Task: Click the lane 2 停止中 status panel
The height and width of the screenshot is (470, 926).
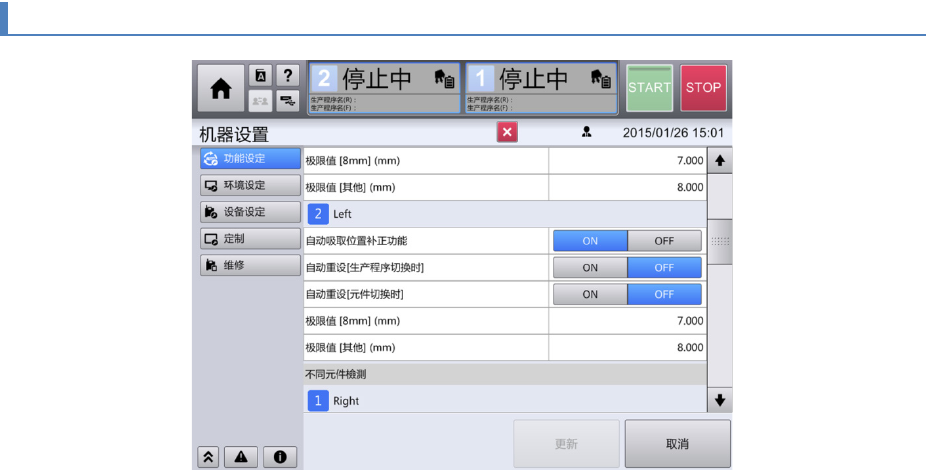Action: (x=384, y=88)
